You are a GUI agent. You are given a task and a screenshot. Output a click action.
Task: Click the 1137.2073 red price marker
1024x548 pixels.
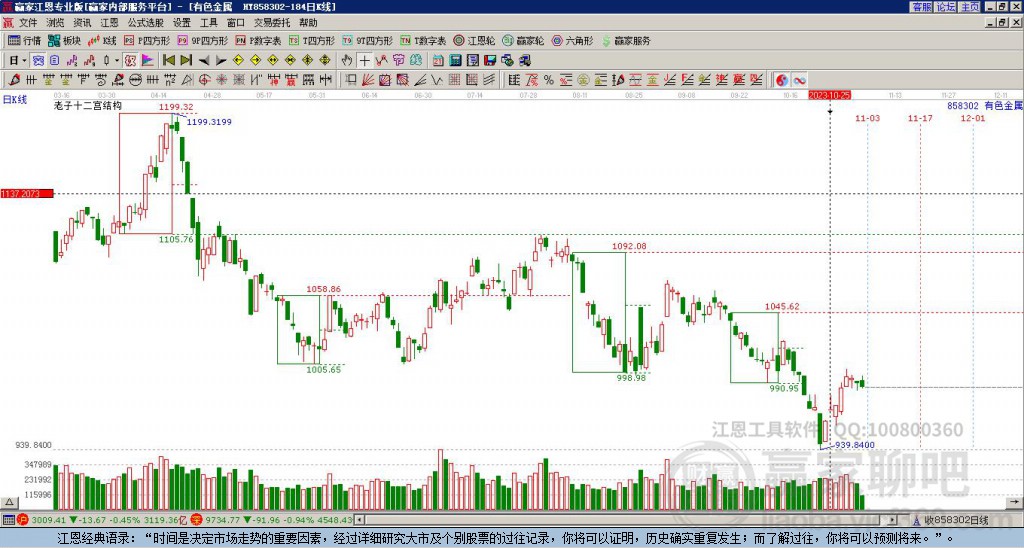(27, 194)
